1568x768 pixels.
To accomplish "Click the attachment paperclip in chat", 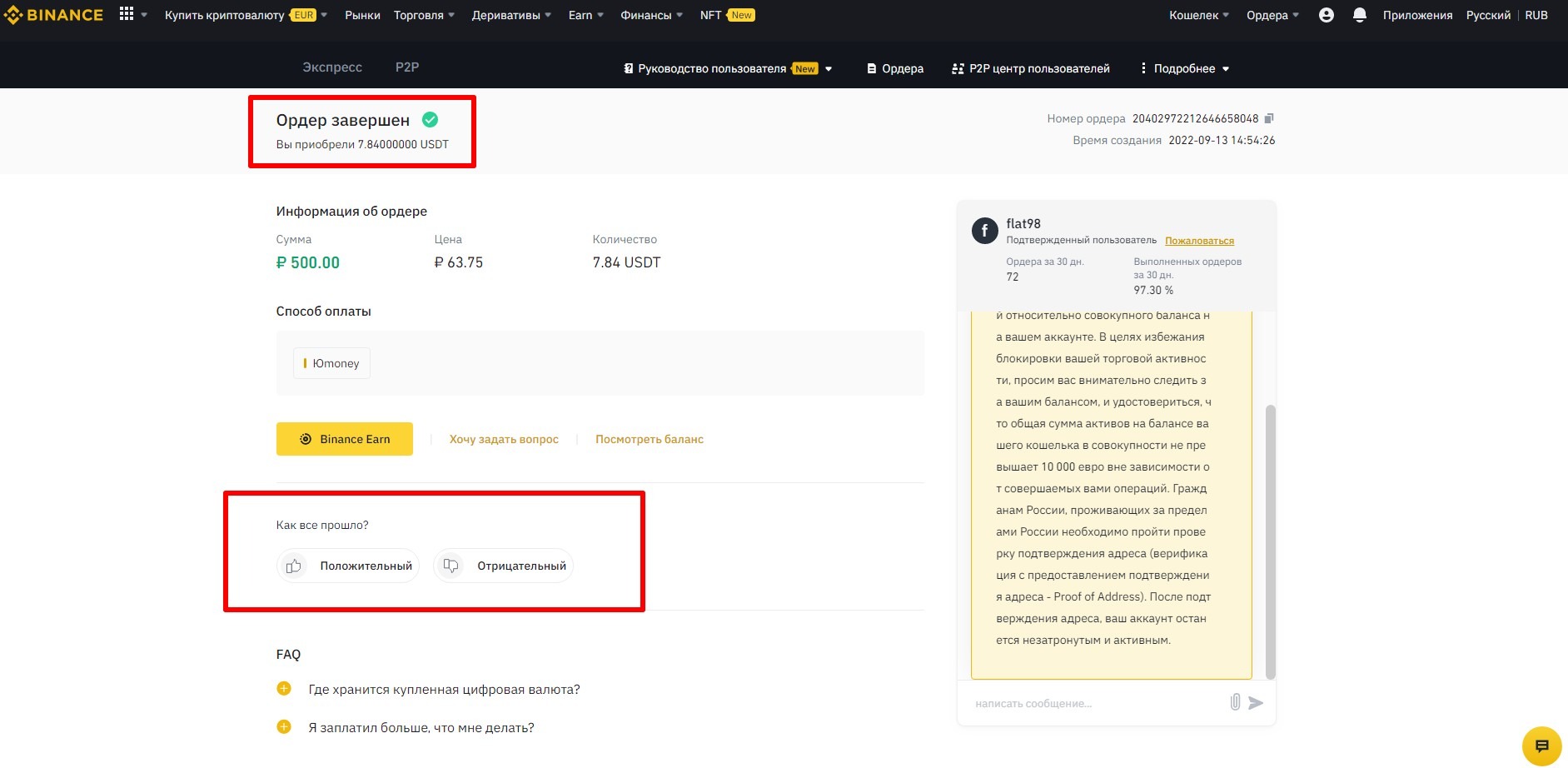I will [1235, 702].
